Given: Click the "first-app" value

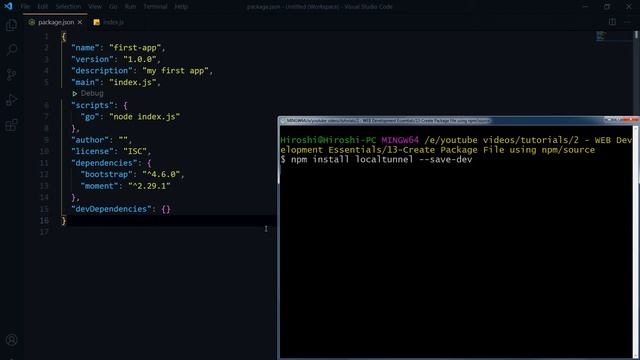Looking at the screenshot, I should (x=135, y=48).
